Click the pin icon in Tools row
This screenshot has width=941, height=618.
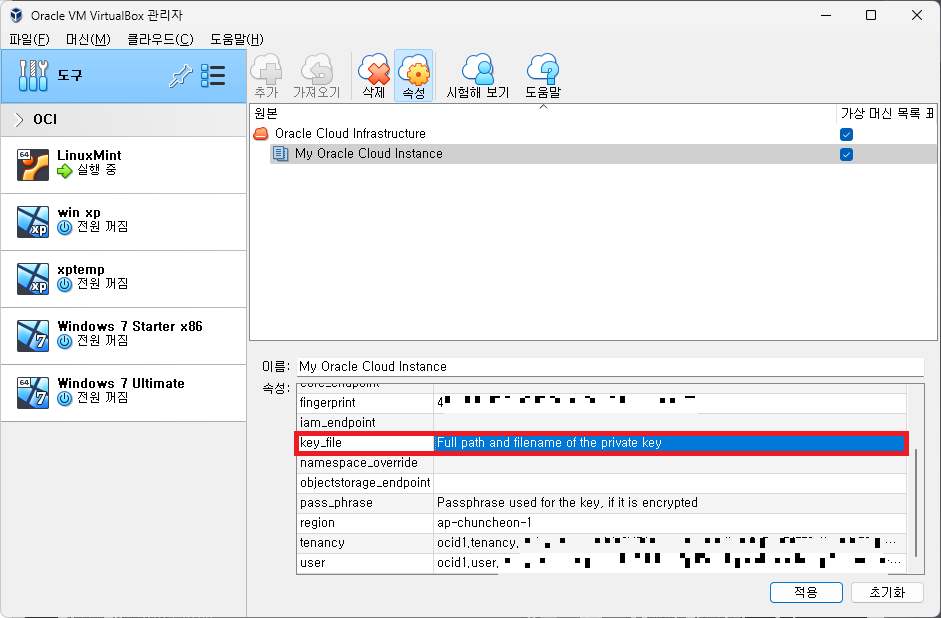click(180, 76)
